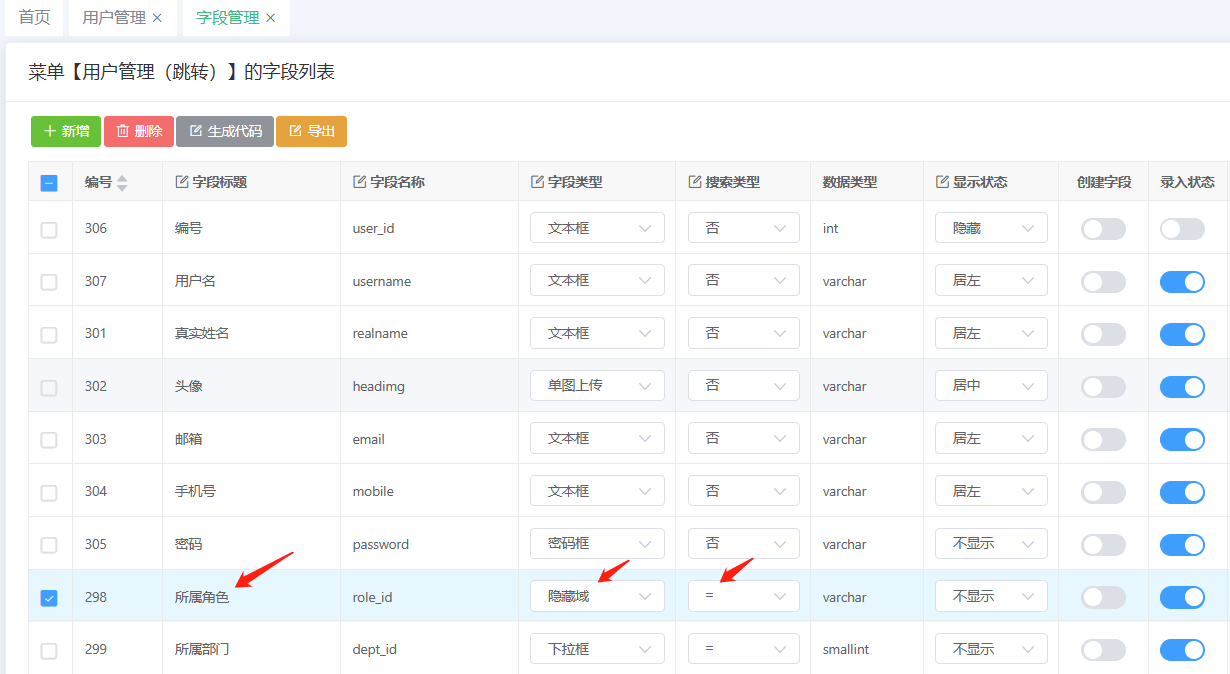
Task: Open 字段类型 dropdown for headimg row
Action: click(x=597, y=385)
